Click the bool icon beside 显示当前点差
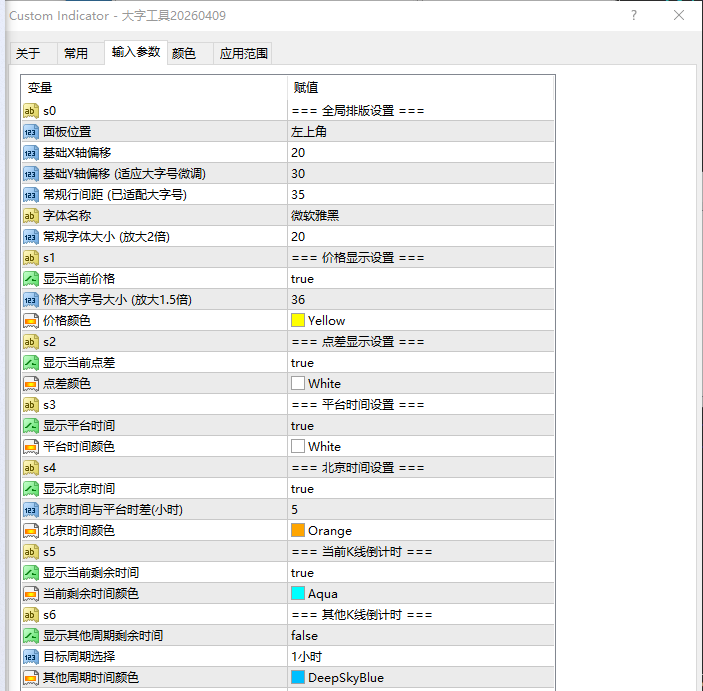This screenshot has height=691, width=703. [30, 363]
